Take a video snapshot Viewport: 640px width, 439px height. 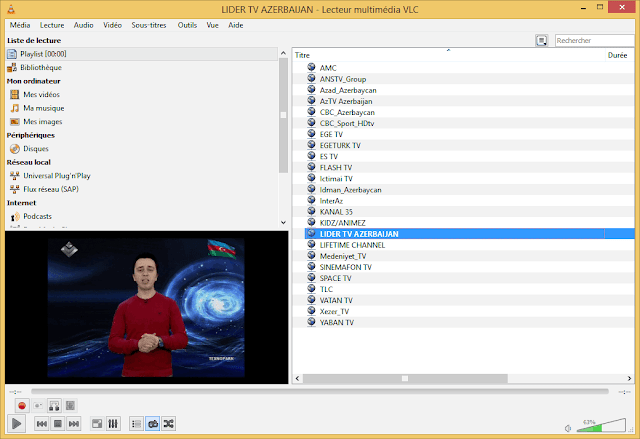pos(38,406)
